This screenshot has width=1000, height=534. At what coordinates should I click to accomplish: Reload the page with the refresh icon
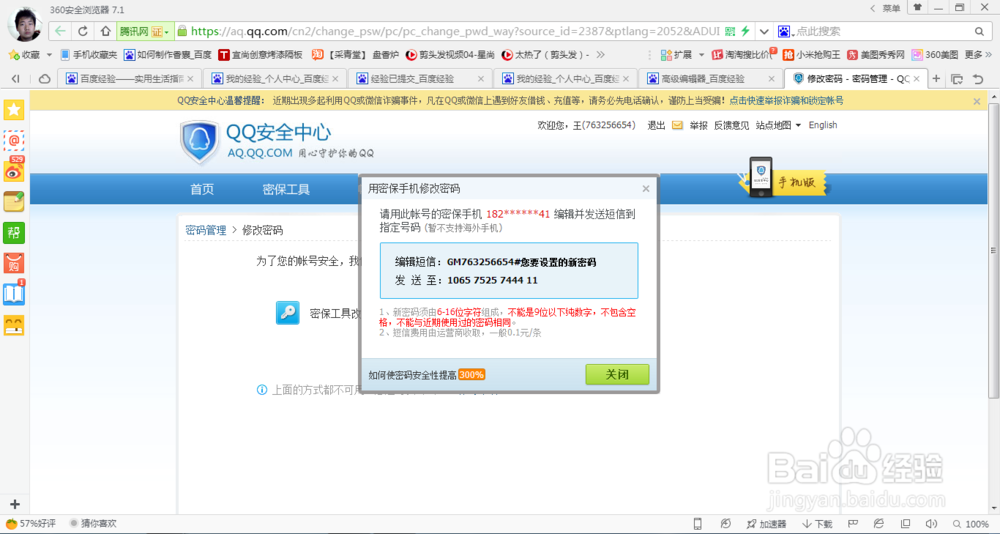83,31
